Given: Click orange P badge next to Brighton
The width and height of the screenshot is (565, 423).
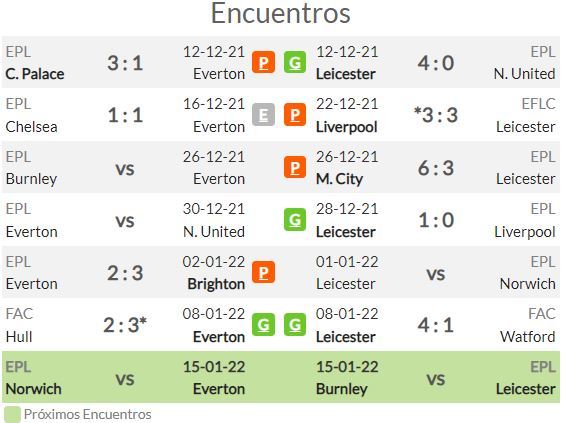Looking at the screenshot, I should click(263, 272).
